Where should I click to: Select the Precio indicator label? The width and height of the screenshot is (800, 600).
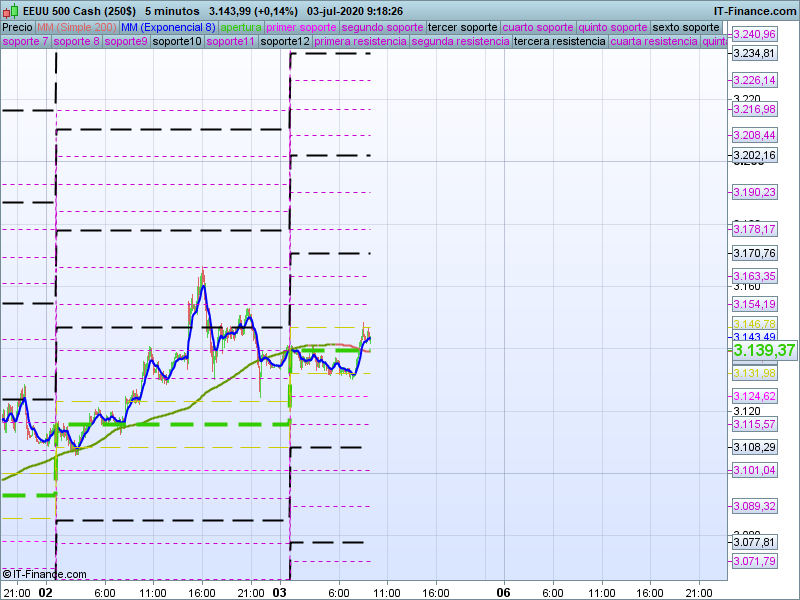(x=17, y=27)
